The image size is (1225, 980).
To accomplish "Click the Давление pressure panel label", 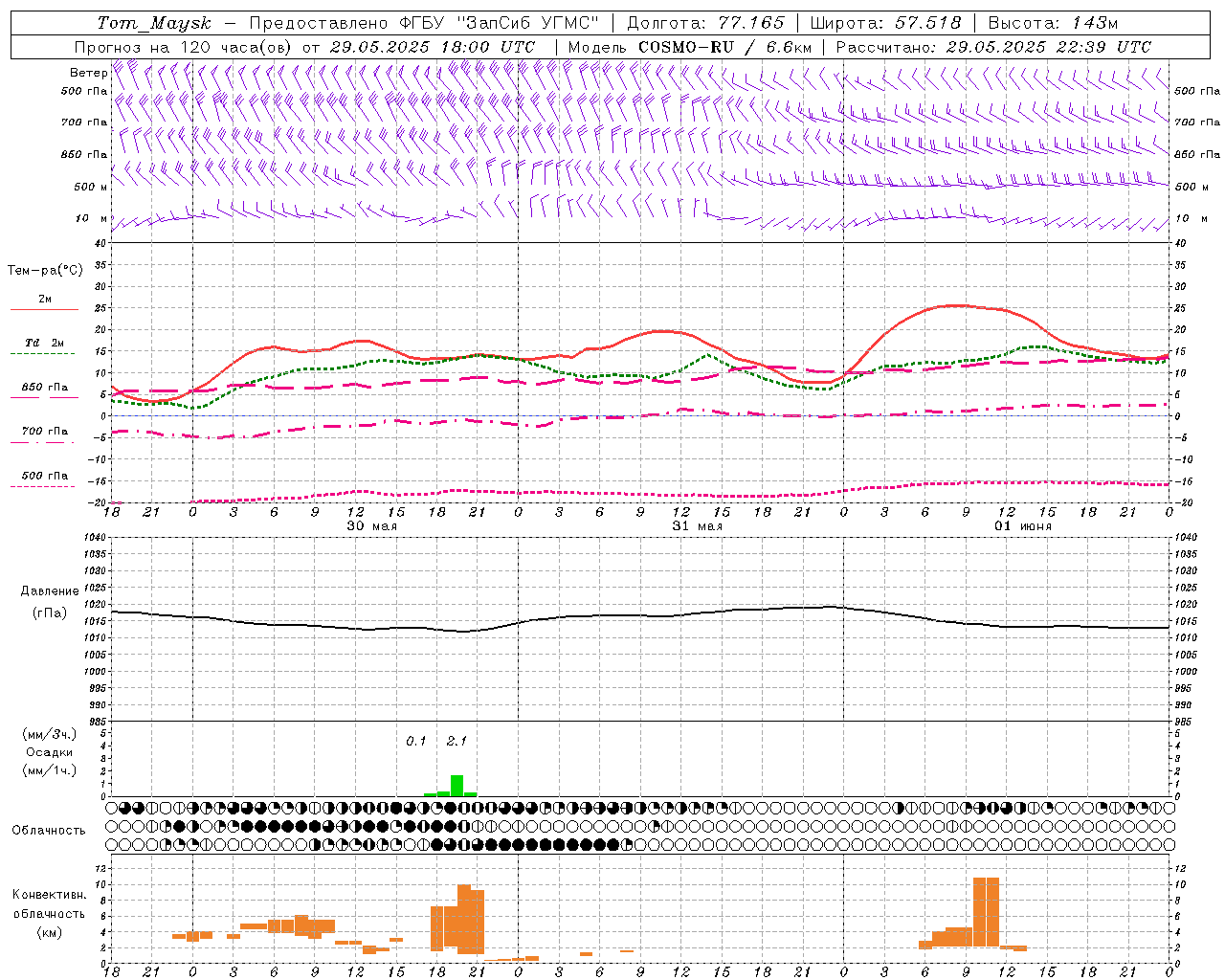I will [x=50, y=591].
